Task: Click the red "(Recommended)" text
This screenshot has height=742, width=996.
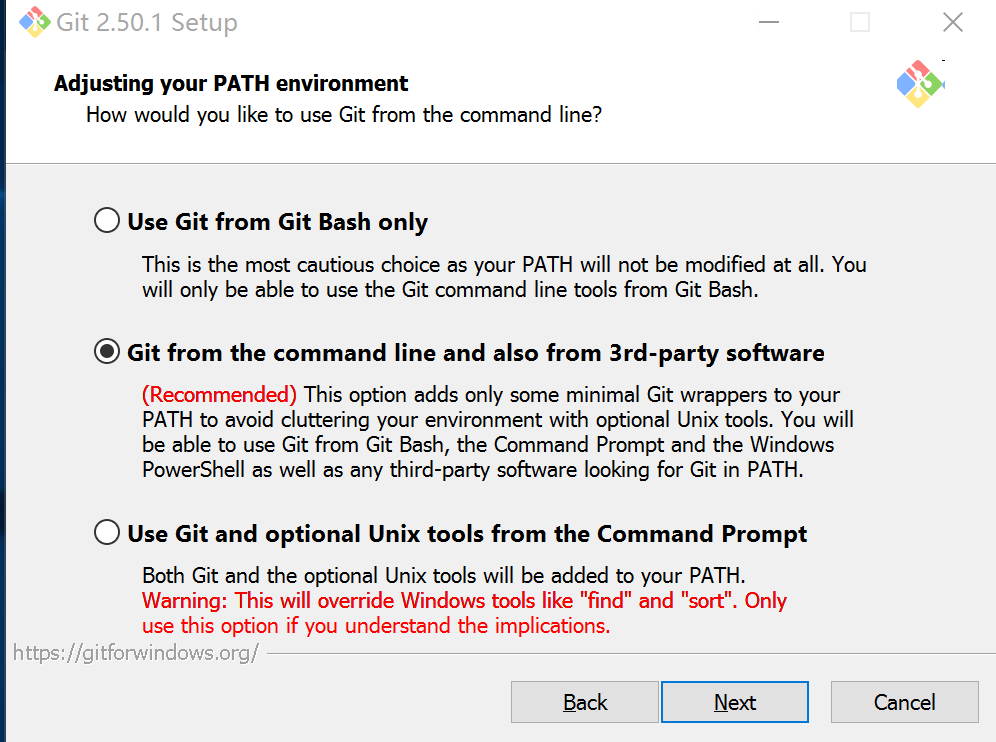Action: tap(219, 395)
